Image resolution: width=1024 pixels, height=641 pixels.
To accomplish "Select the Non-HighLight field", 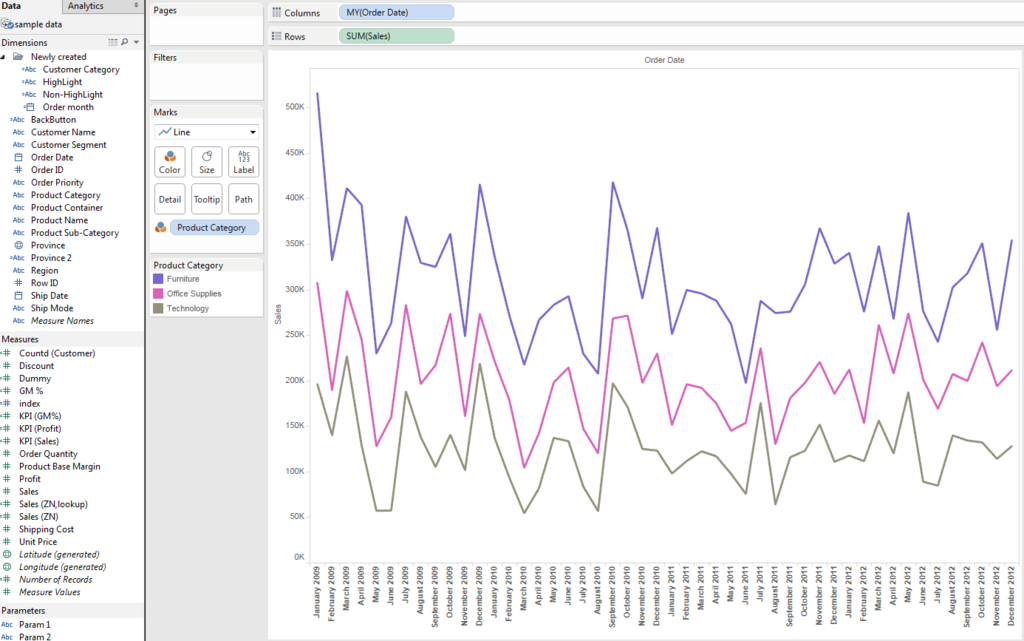I will click(72, 94).
